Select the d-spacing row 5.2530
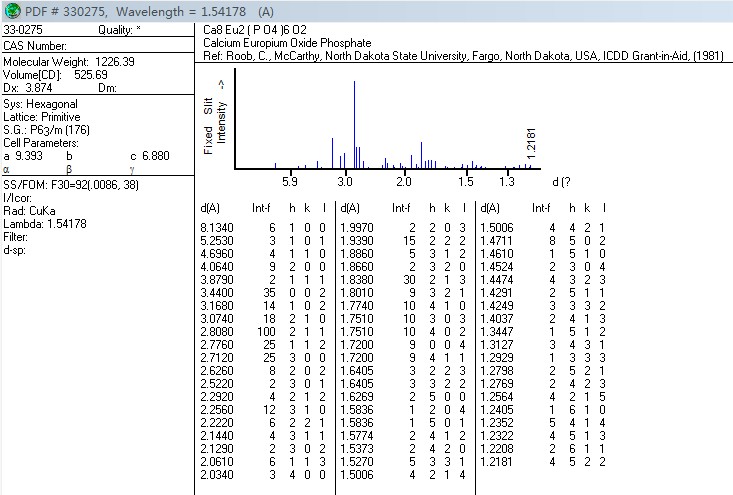The height and width of the screenshot is (495, 733). [263, 241]
